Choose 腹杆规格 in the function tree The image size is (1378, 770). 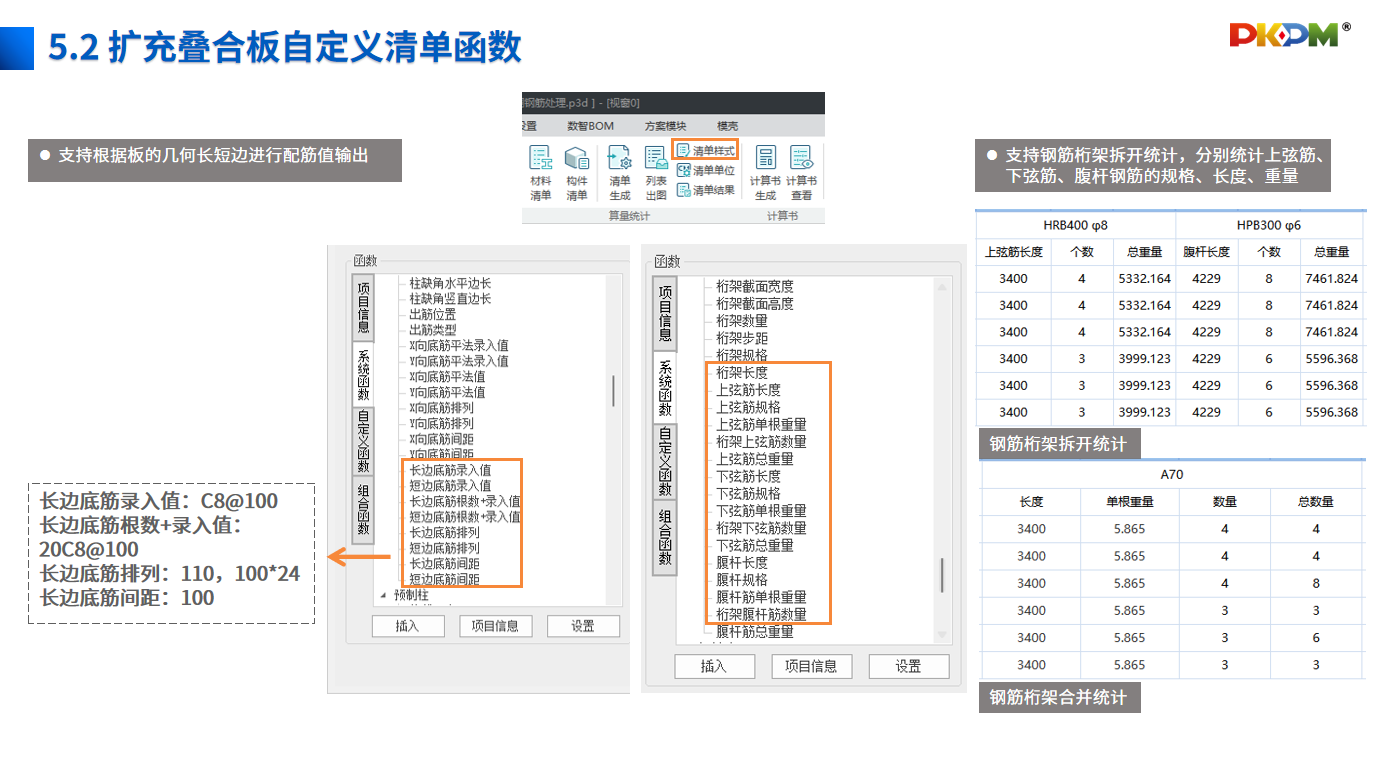pyautogui.click(x=742, y=579)
